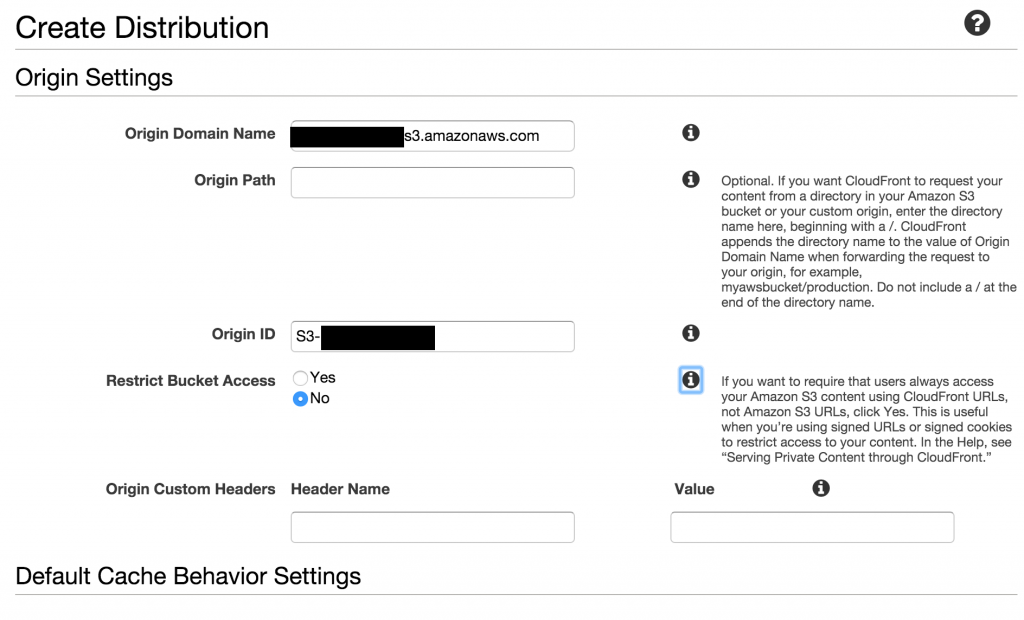Image resolution: width=1024 pixels, height=620 pixels.
Task: Click the Origin Path label
Action: (234, 180)
